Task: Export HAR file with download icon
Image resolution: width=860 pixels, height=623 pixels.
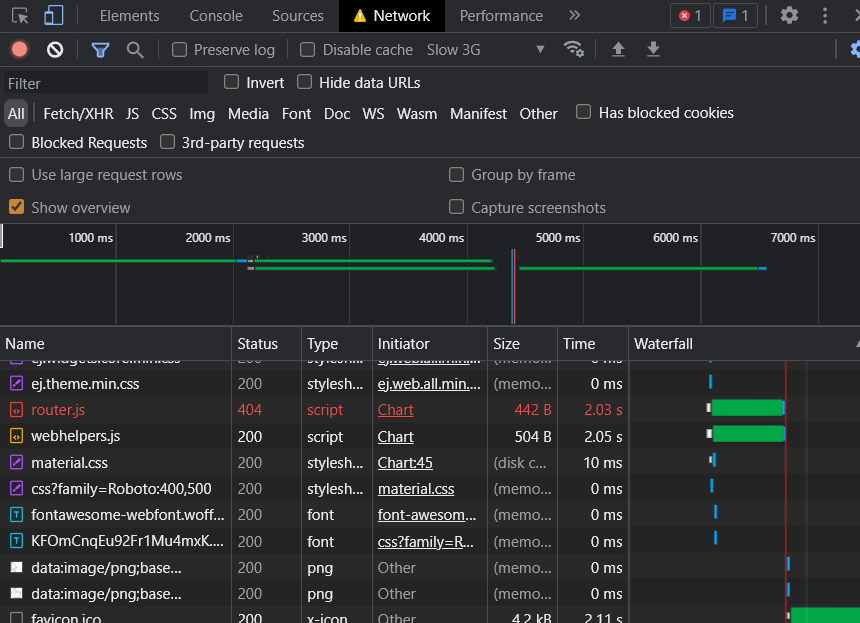Action: point(653,49)
